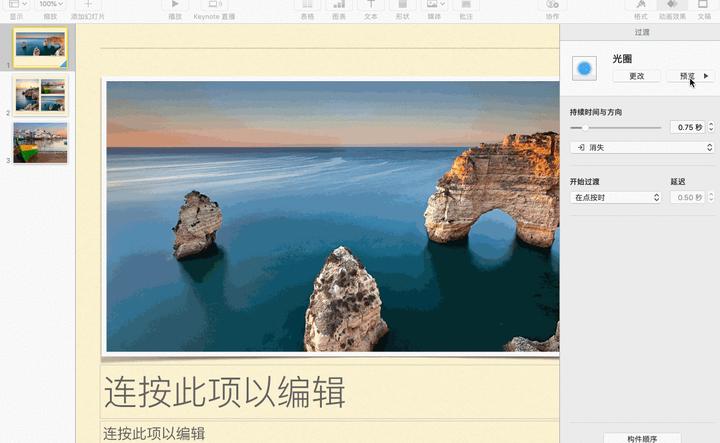Open the 消失 direction dropdown
The image size is (720, 443).
642,147
